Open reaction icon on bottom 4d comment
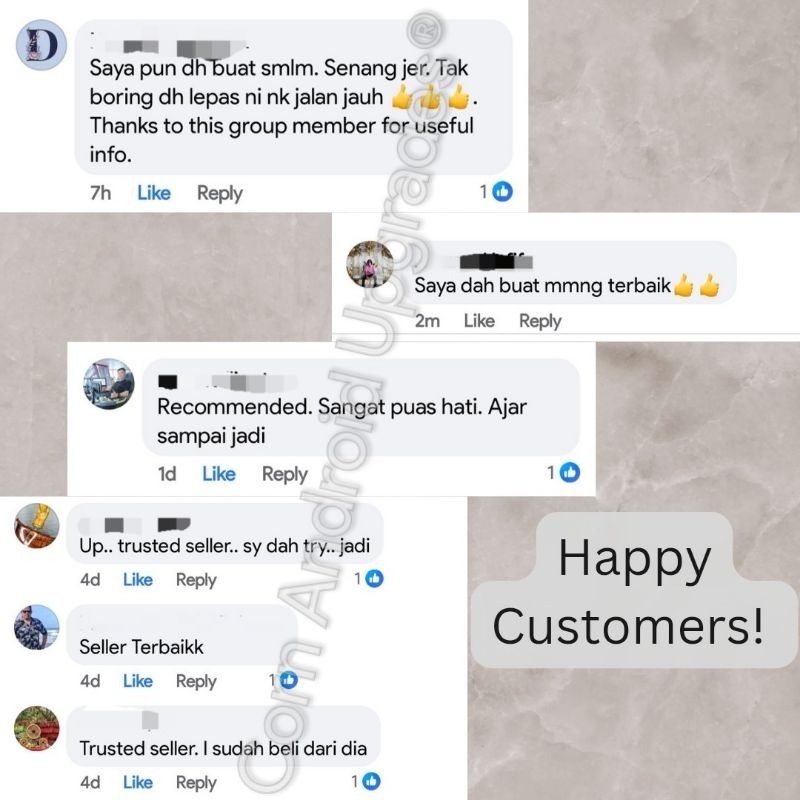800x800 pixels. click(x=371, y=781)
